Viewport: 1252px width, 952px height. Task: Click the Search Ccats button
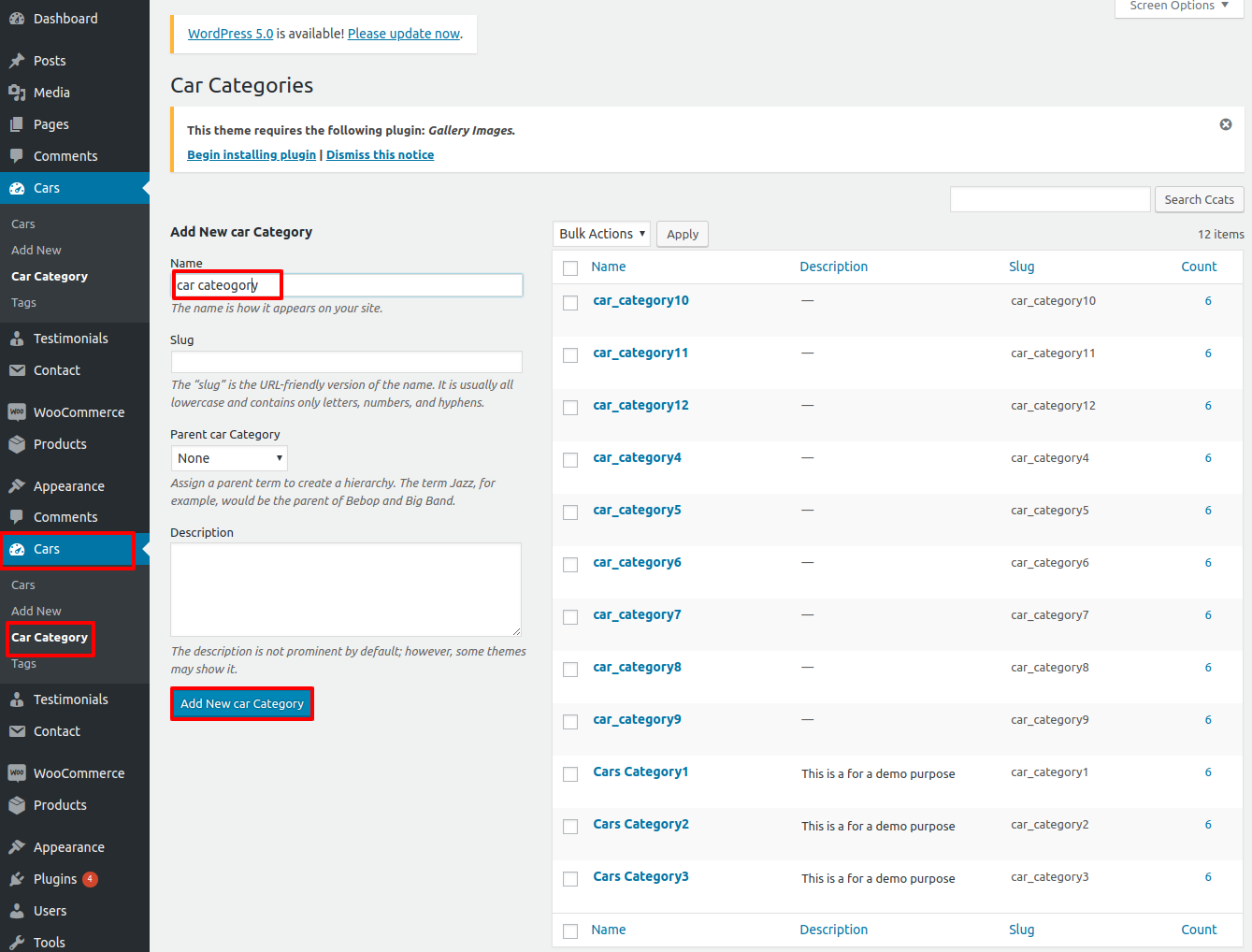point(1199,200)
